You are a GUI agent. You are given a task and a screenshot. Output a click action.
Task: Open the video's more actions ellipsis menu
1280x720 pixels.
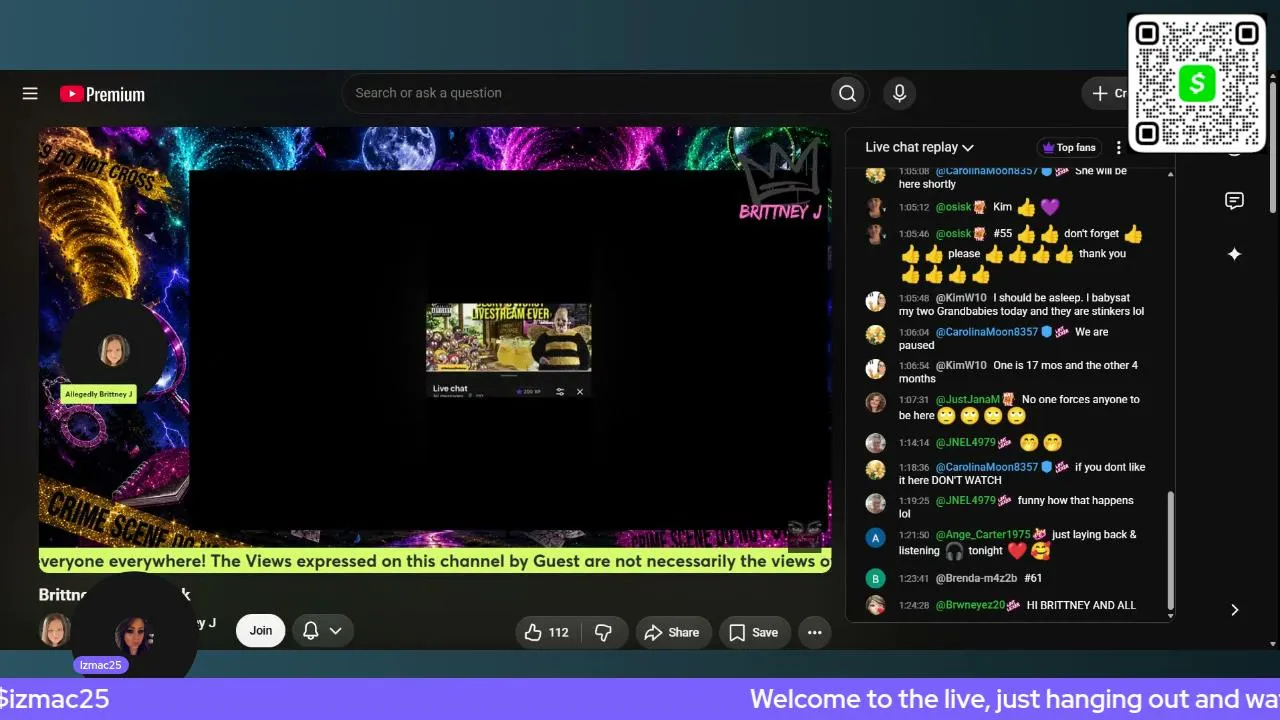tap(814, 632)
